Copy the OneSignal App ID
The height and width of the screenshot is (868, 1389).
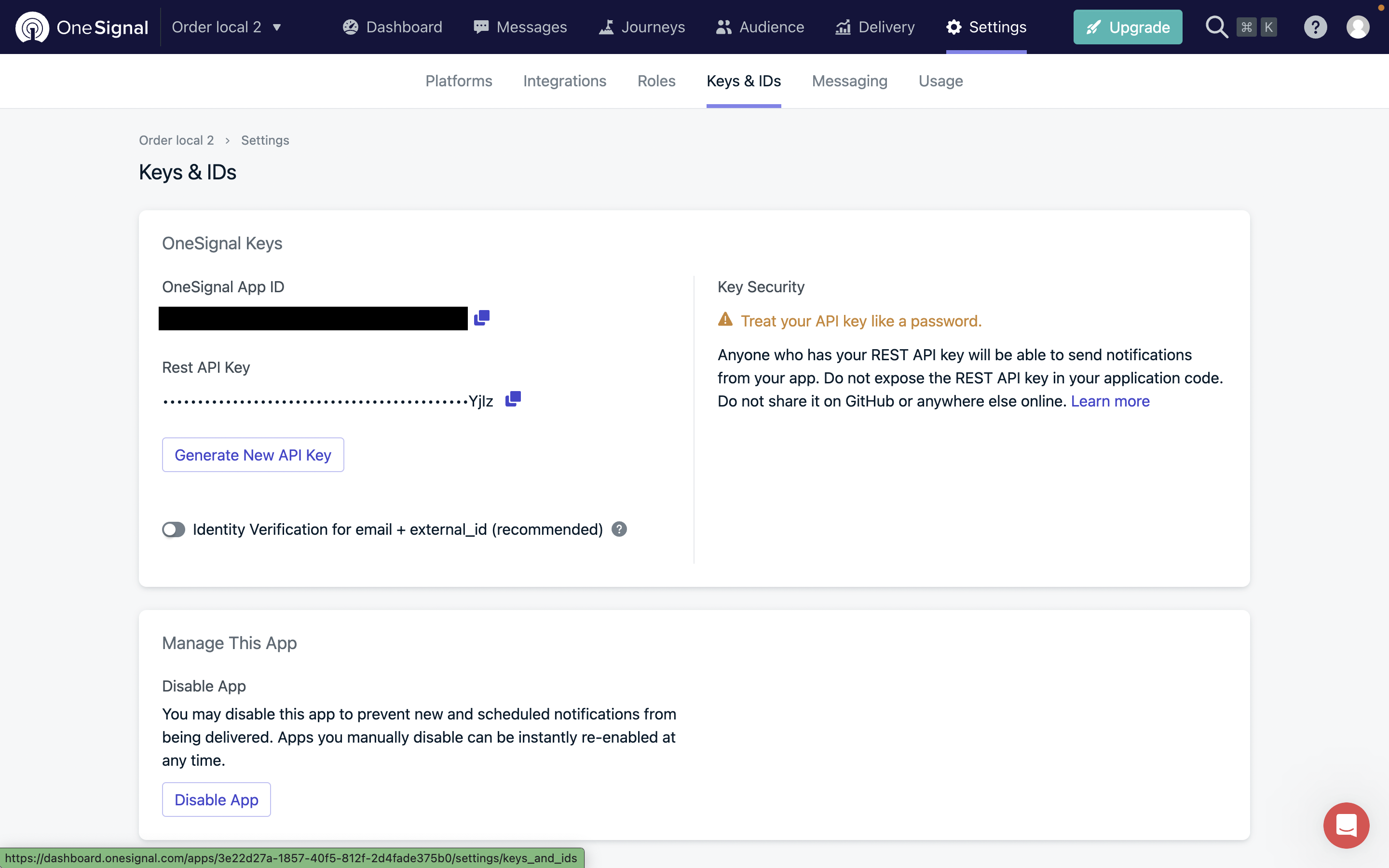pyautogui.click(x=481, y=317)
